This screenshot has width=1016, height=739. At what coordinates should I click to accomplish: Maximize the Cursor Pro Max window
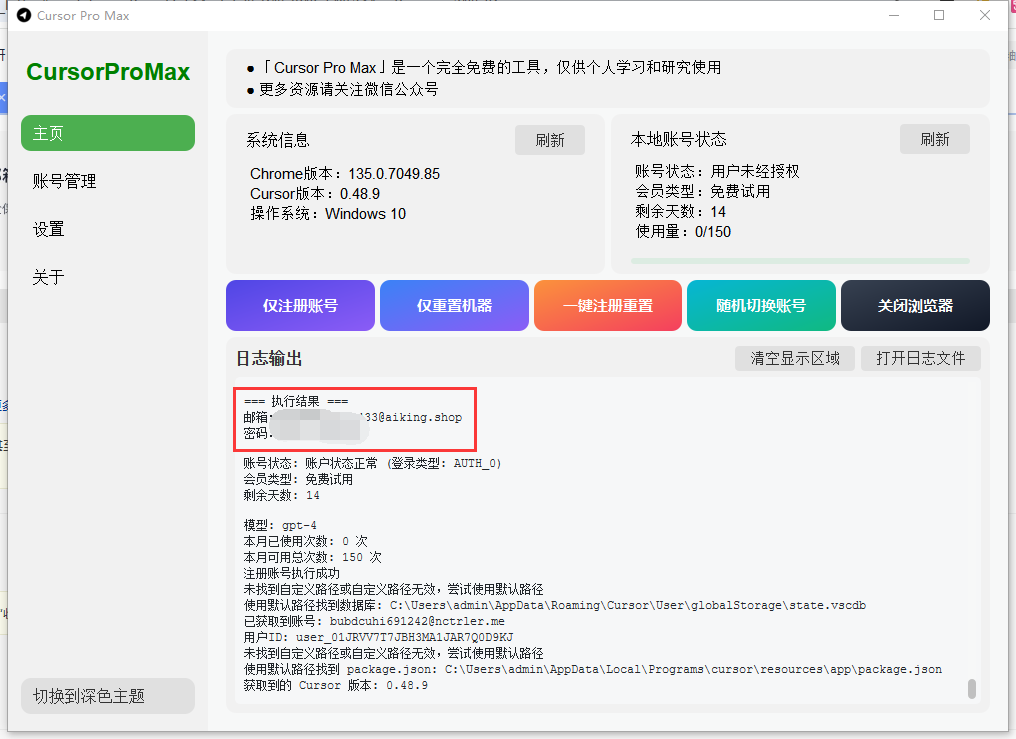coord(939,15)
